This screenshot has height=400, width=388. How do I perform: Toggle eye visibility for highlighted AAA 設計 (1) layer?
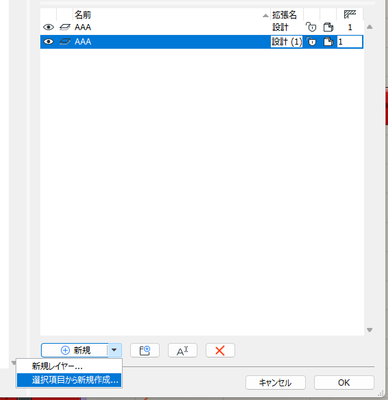click(48, 42)
